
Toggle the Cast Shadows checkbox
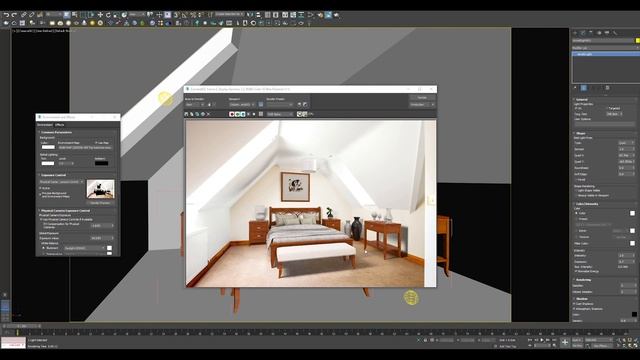tap(574, 303)
